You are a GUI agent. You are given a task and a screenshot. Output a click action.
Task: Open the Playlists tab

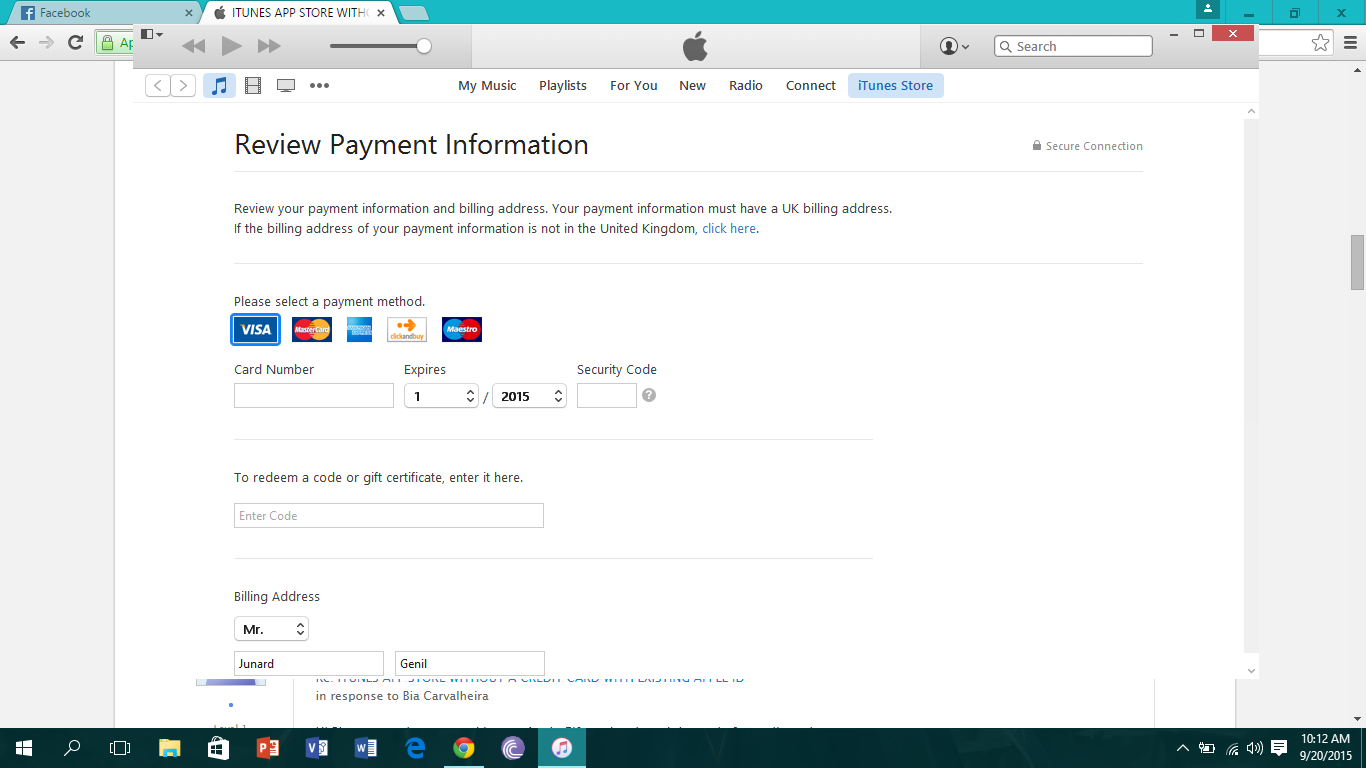[x=563, y=86]
